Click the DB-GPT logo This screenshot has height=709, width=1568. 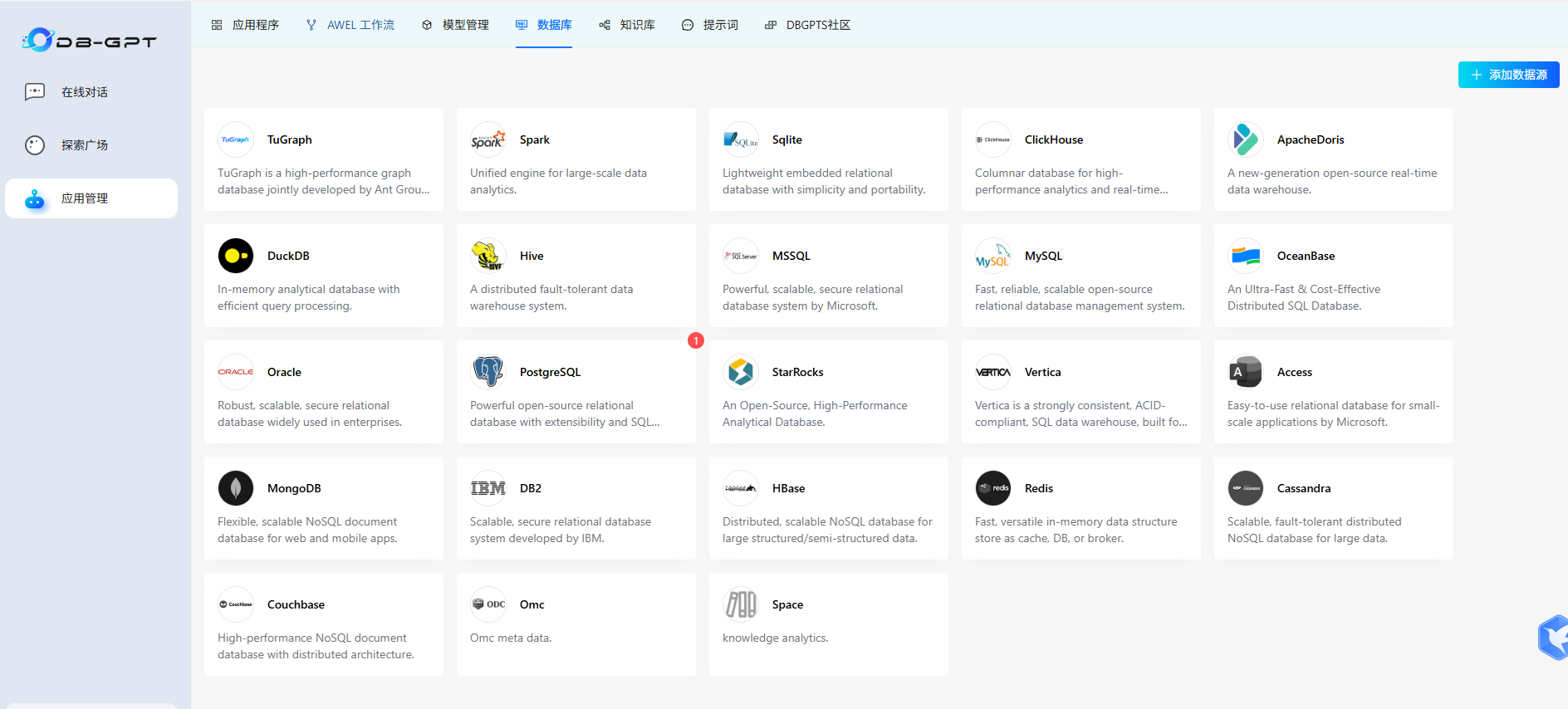(89, 40)
